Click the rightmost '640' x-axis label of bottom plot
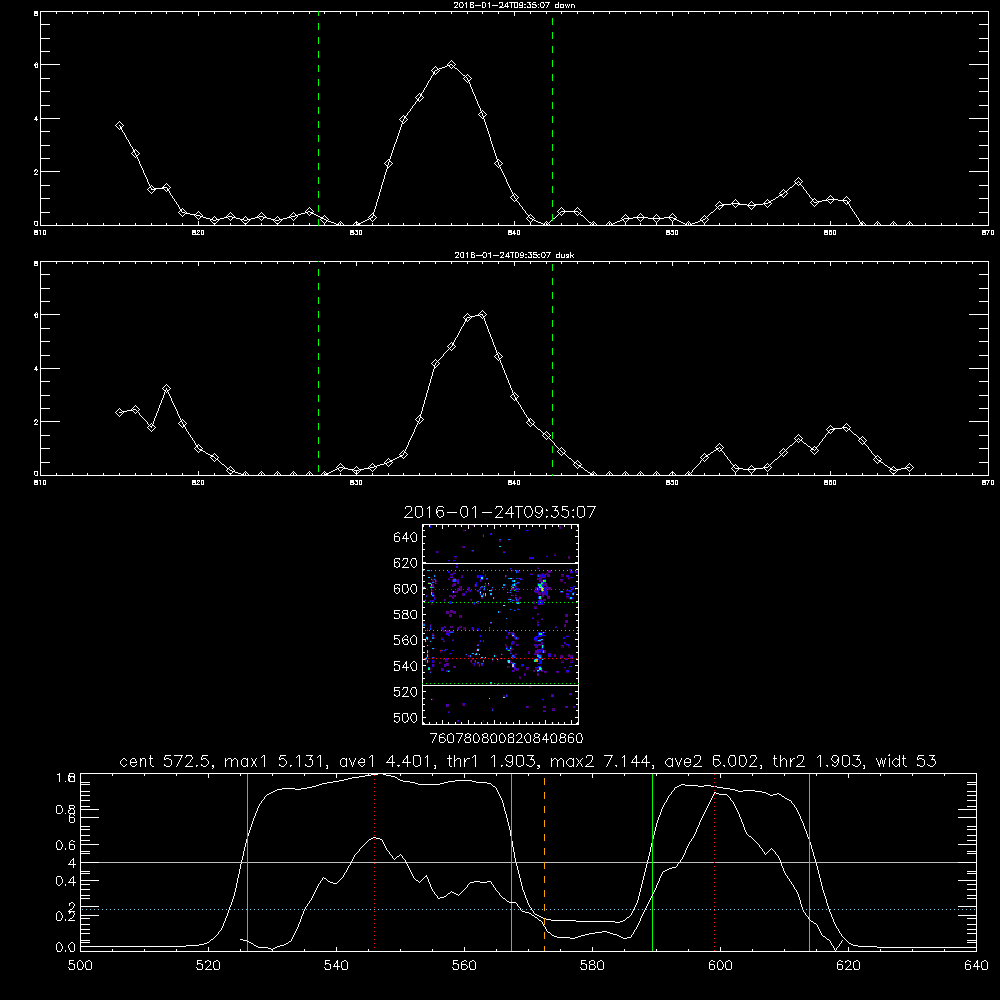 976,966
